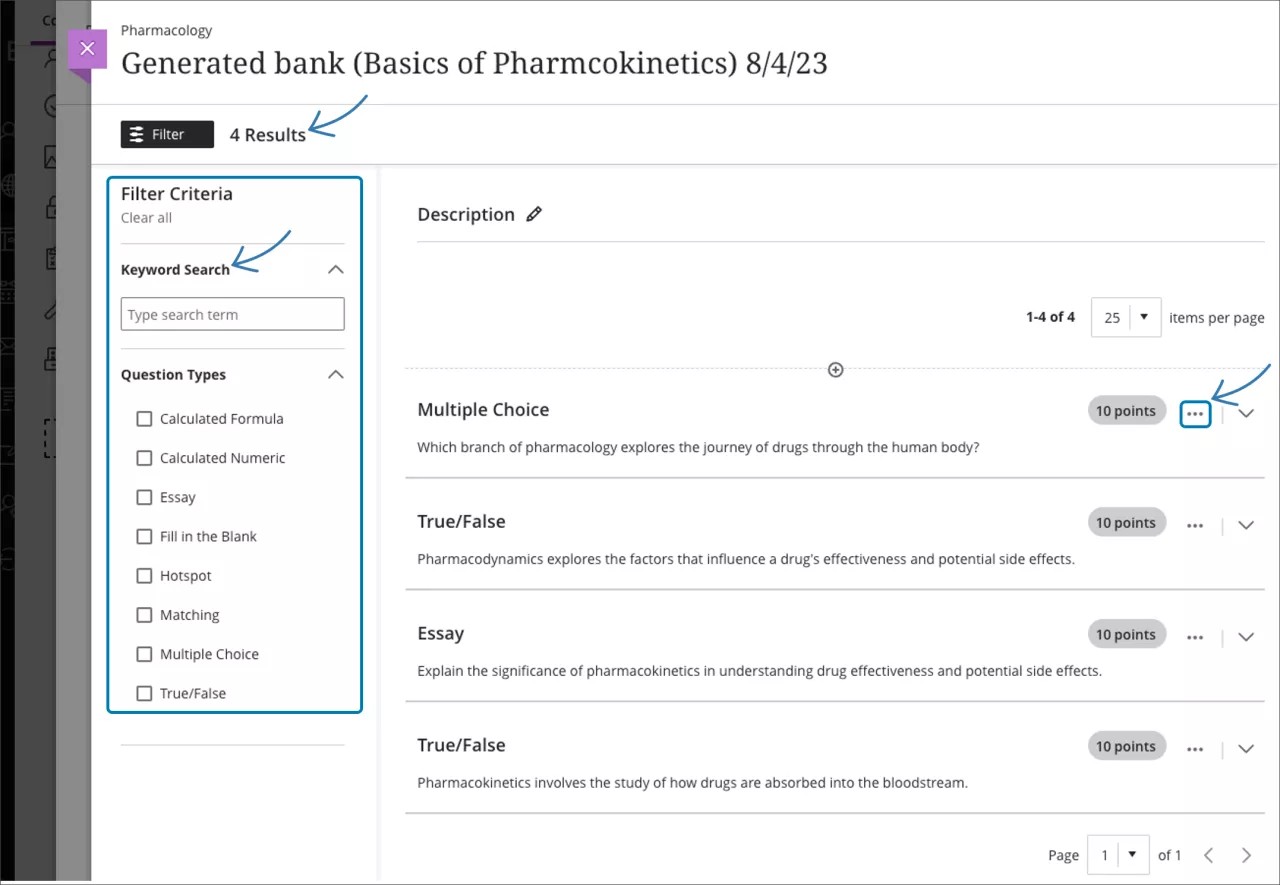This screenshot has height=885, width=1280.
Task: Click the plus icon to add a question
Action: click(835, 369)
